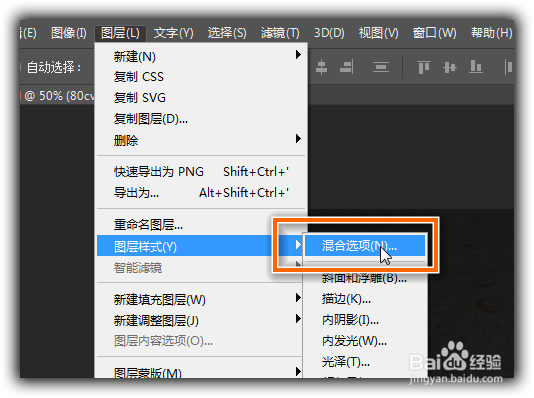Open the 滤镜(T) menu
The width and height of the screenshot is (534, 398).
[x=280, y=33]
